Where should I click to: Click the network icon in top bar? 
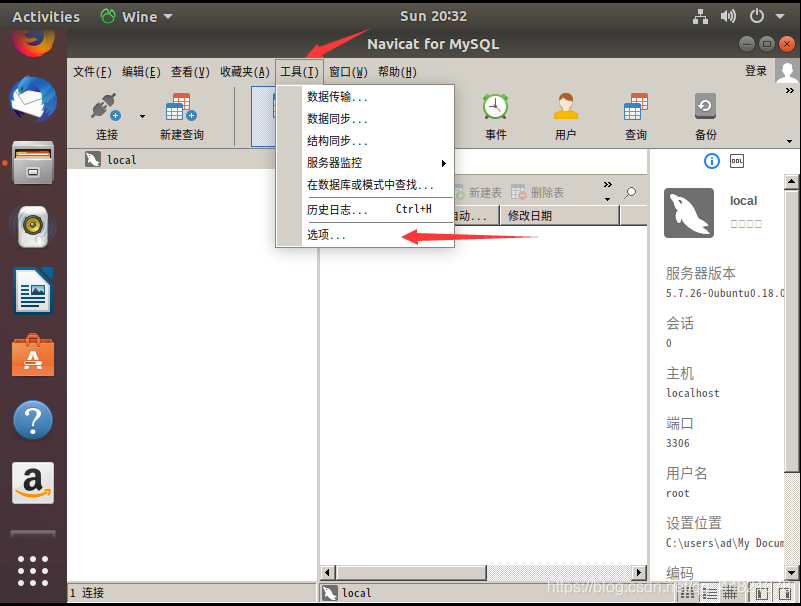point(700,16)
